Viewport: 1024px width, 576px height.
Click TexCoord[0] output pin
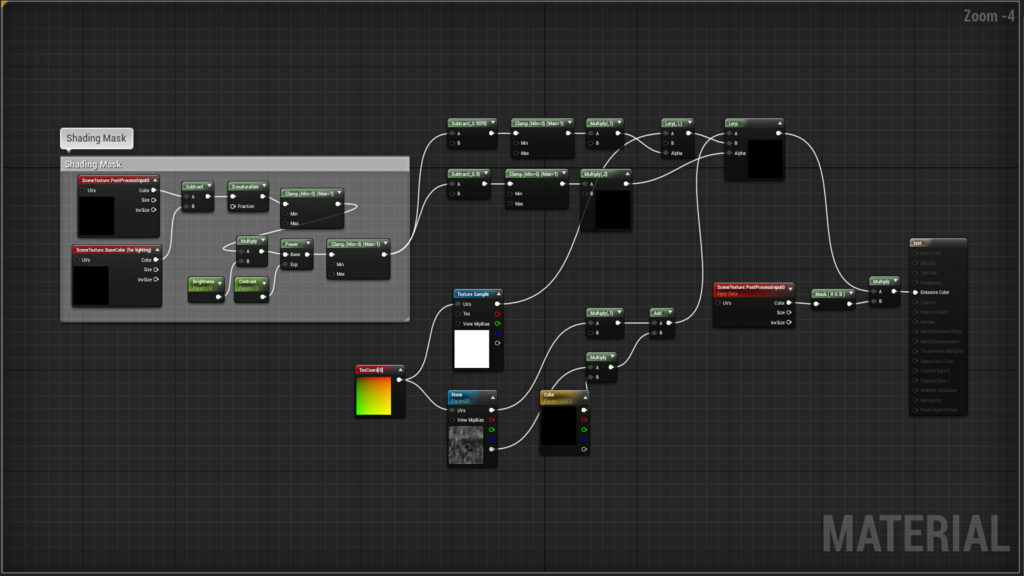400,379
